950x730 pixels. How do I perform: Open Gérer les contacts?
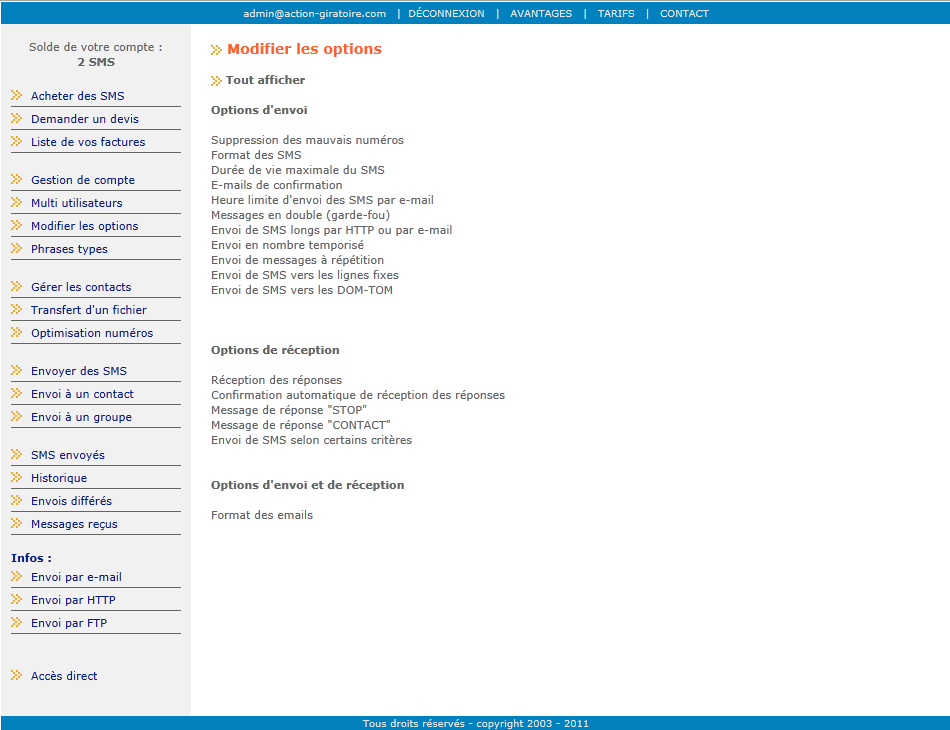81,287
